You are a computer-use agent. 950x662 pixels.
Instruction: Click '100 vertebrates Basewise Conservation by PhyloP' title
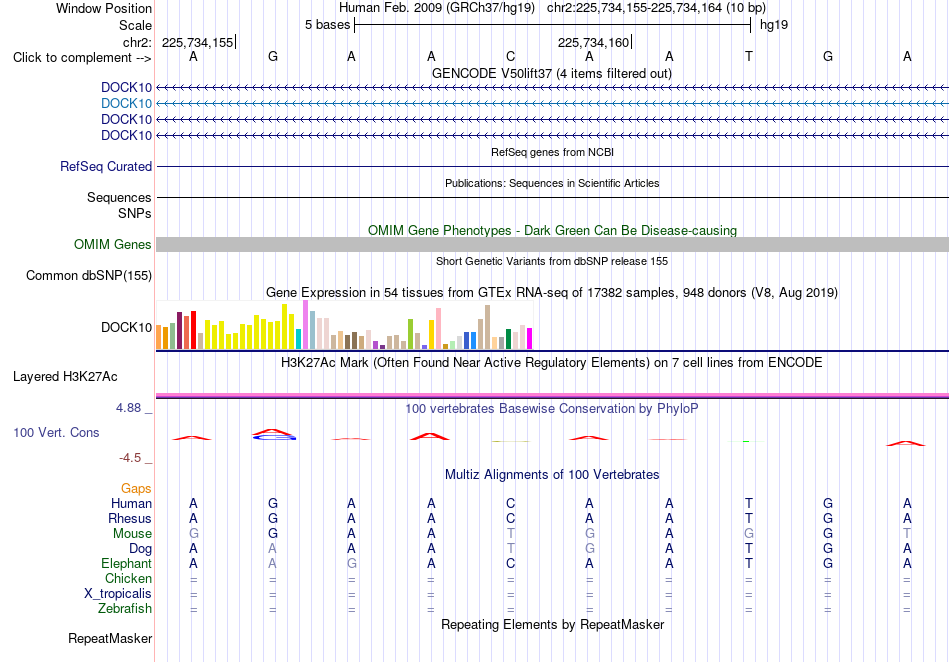point(552,409)
